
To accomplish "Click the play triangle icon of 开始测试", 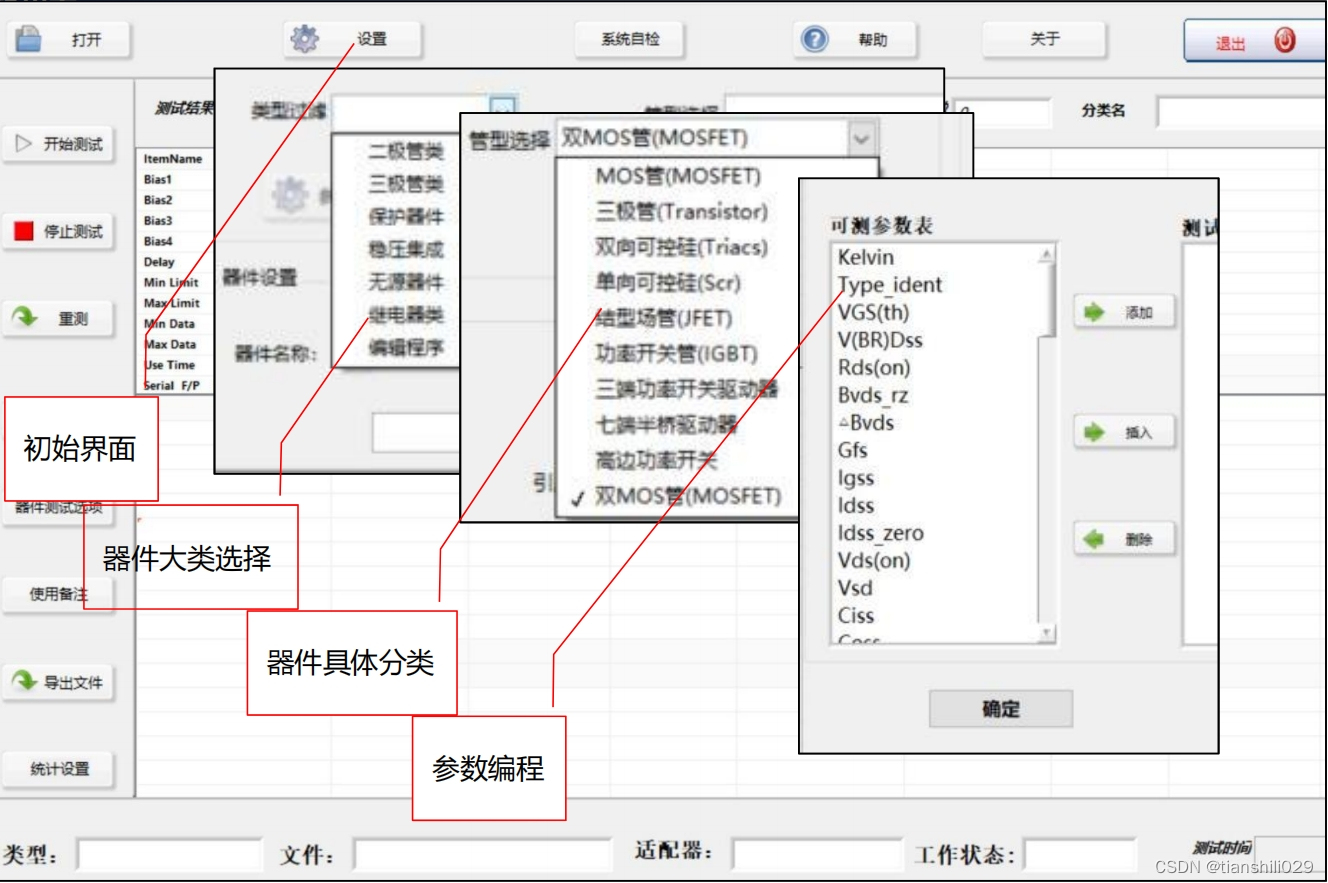I will point(24,144).
